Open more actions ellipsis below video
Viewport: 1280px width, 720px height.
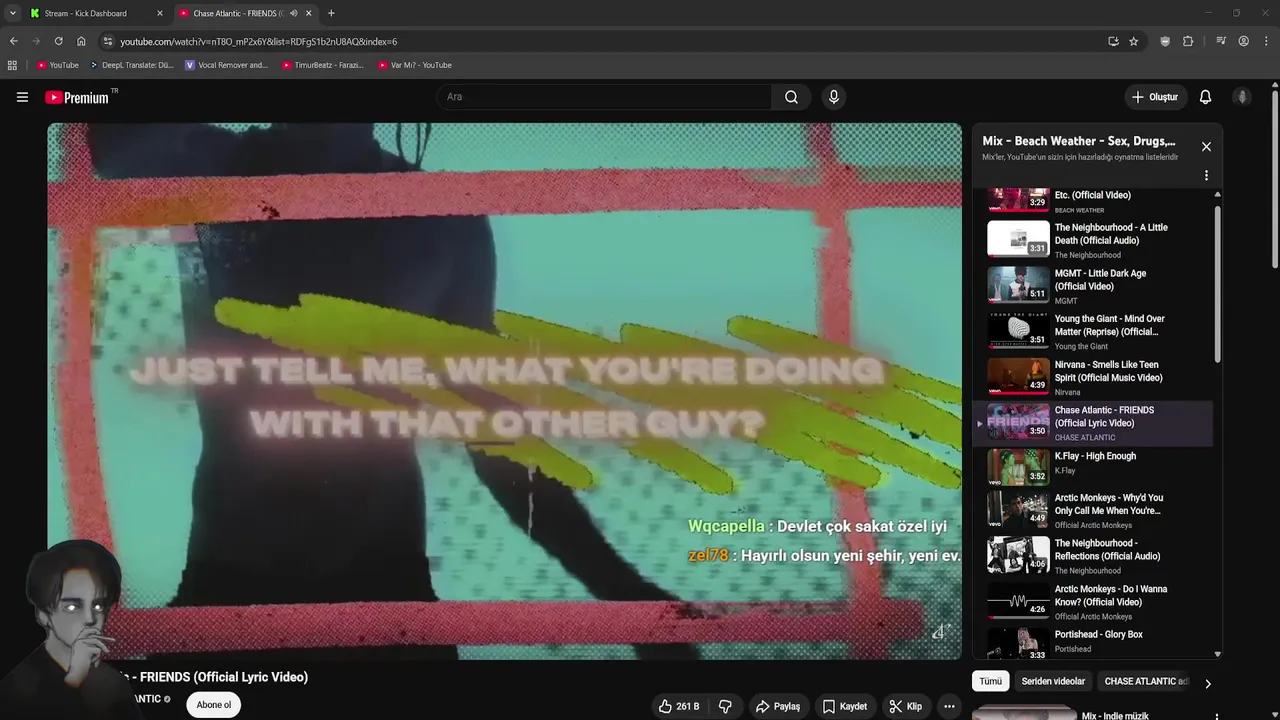(949, 706)
